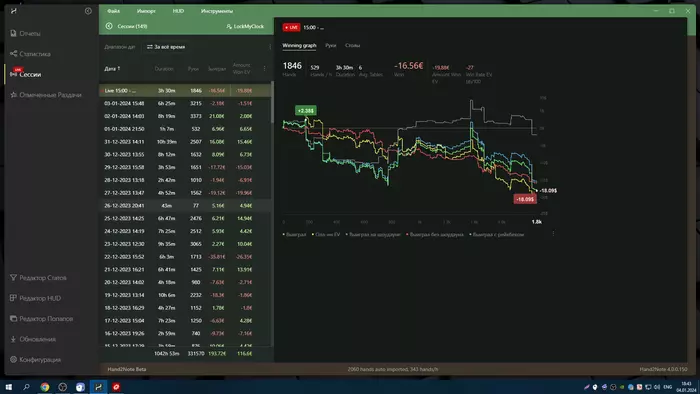700x394 pixels.
Task: Open Редактор Попапов popup editor
Action: tap(41, 319)
